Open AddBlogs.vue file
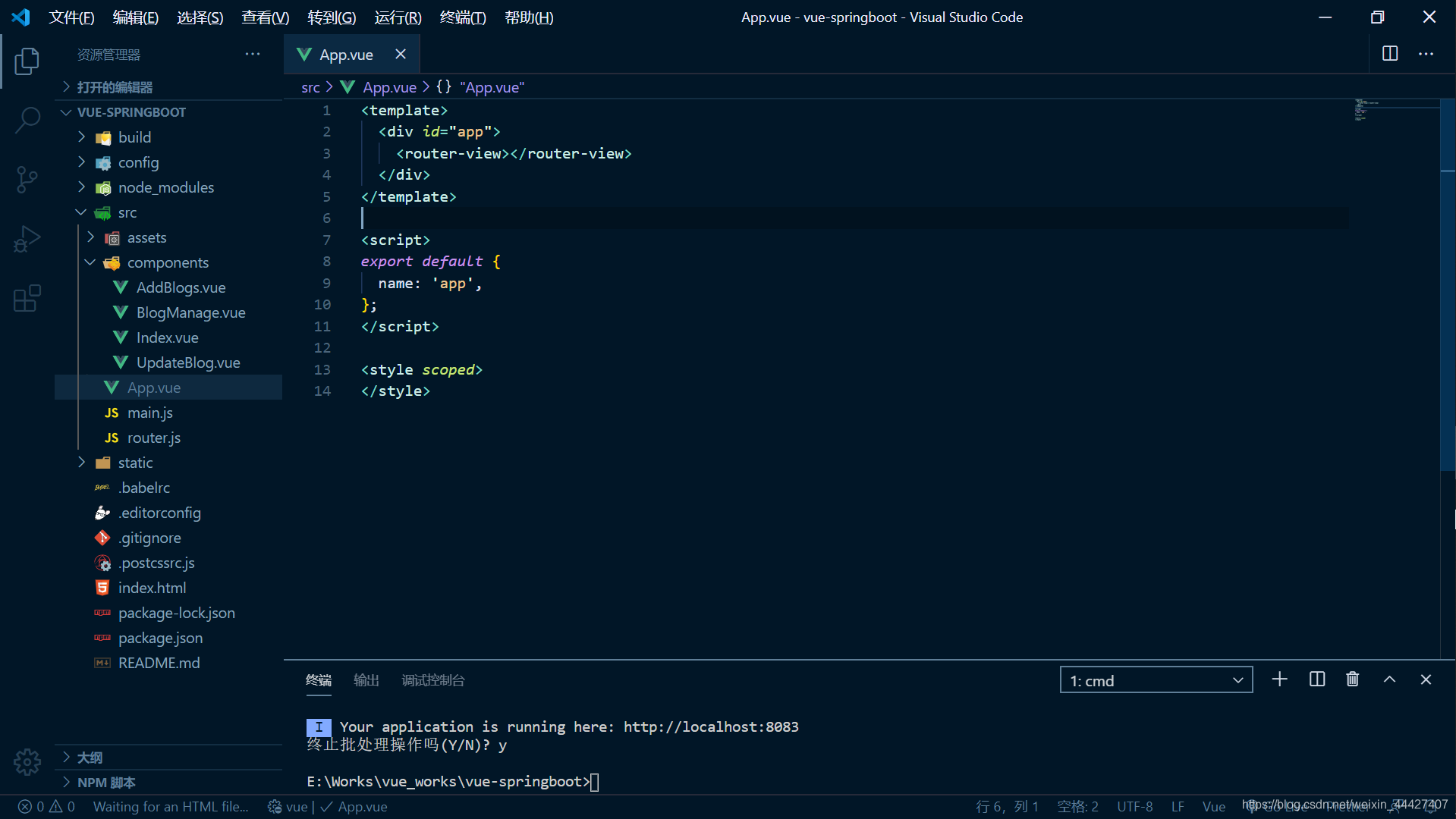Viewport: 1456px width, 819px height. click(x=181, y=287)
